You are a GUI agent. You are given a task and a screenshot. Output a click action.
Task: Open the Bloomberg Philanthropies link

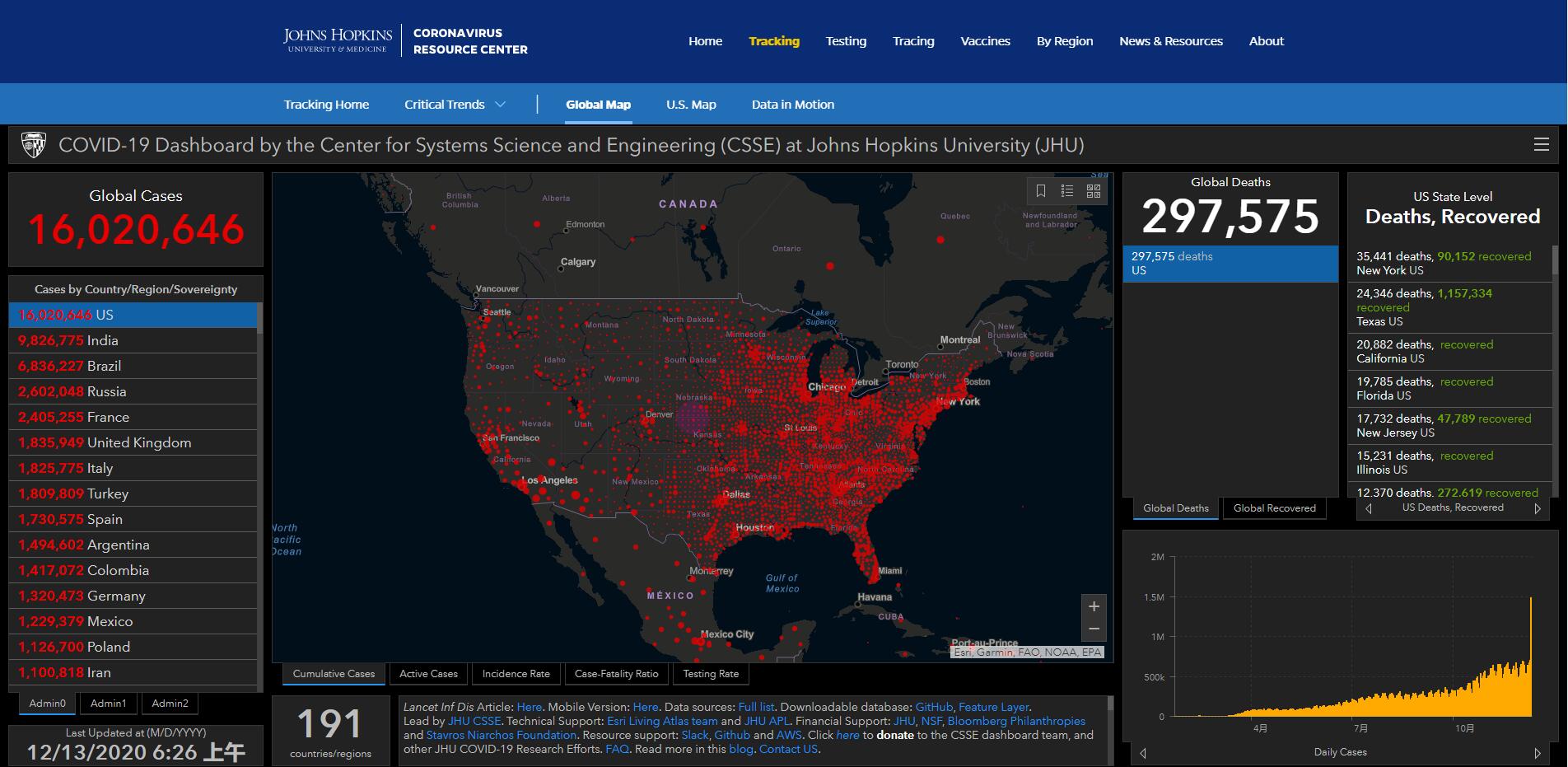pos(1016,721)
